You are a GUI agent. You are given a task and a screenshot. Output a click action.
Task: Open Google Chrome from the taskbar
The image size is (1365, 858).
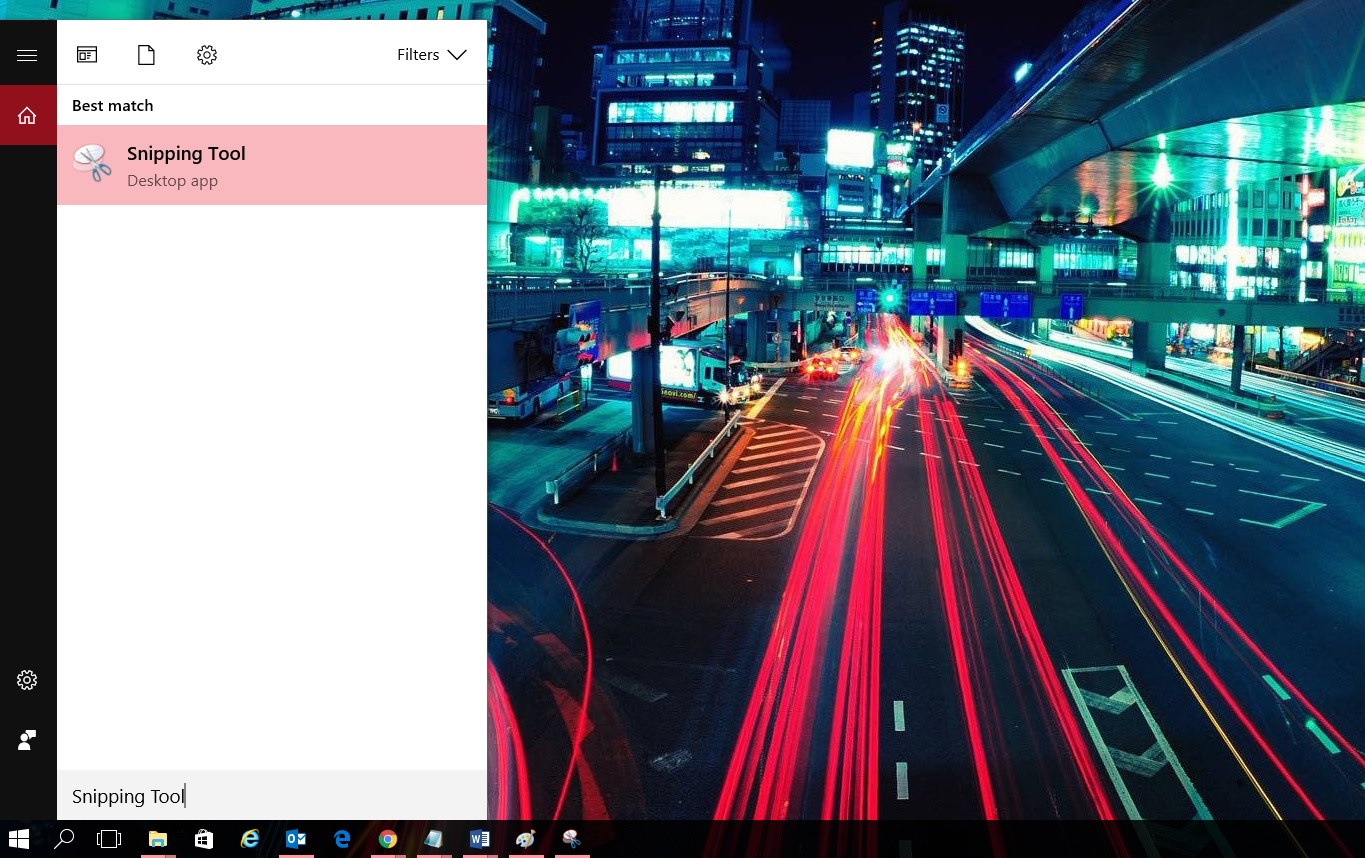pyautogui.click(x=388, y=839)
